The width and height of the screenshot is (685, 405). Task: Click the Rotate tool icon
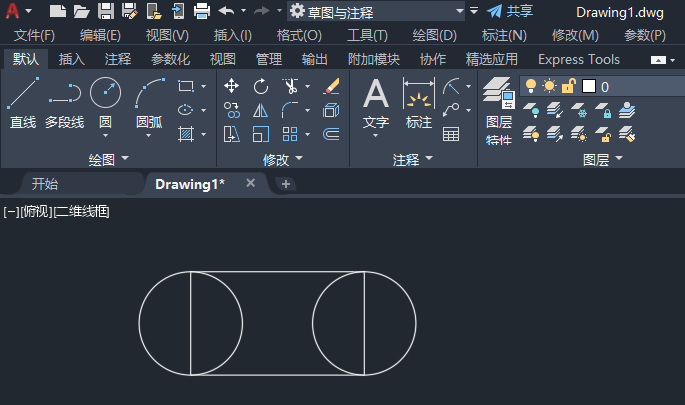coord(261,86)
